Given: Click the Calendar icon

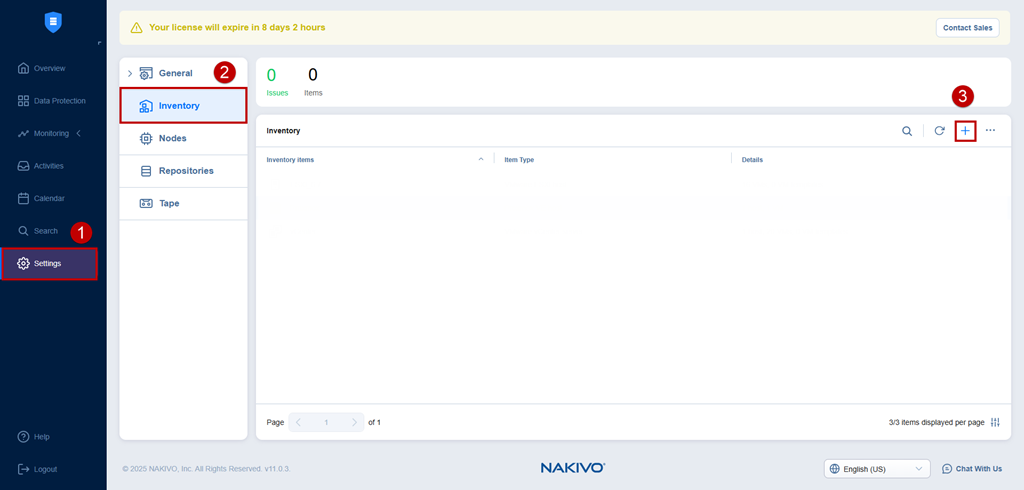Looking at the screenshot, I should (x=24, y=198).
